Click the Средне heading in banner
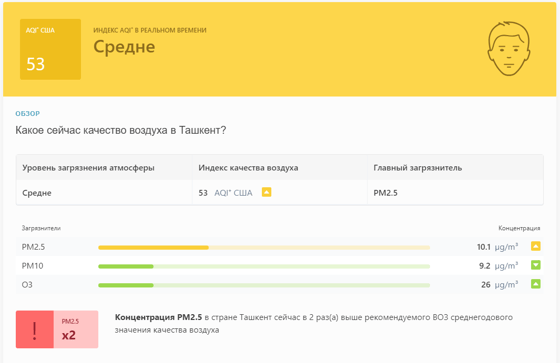The height and width of the screenshot is (363, 560). (x=124, y=47)
